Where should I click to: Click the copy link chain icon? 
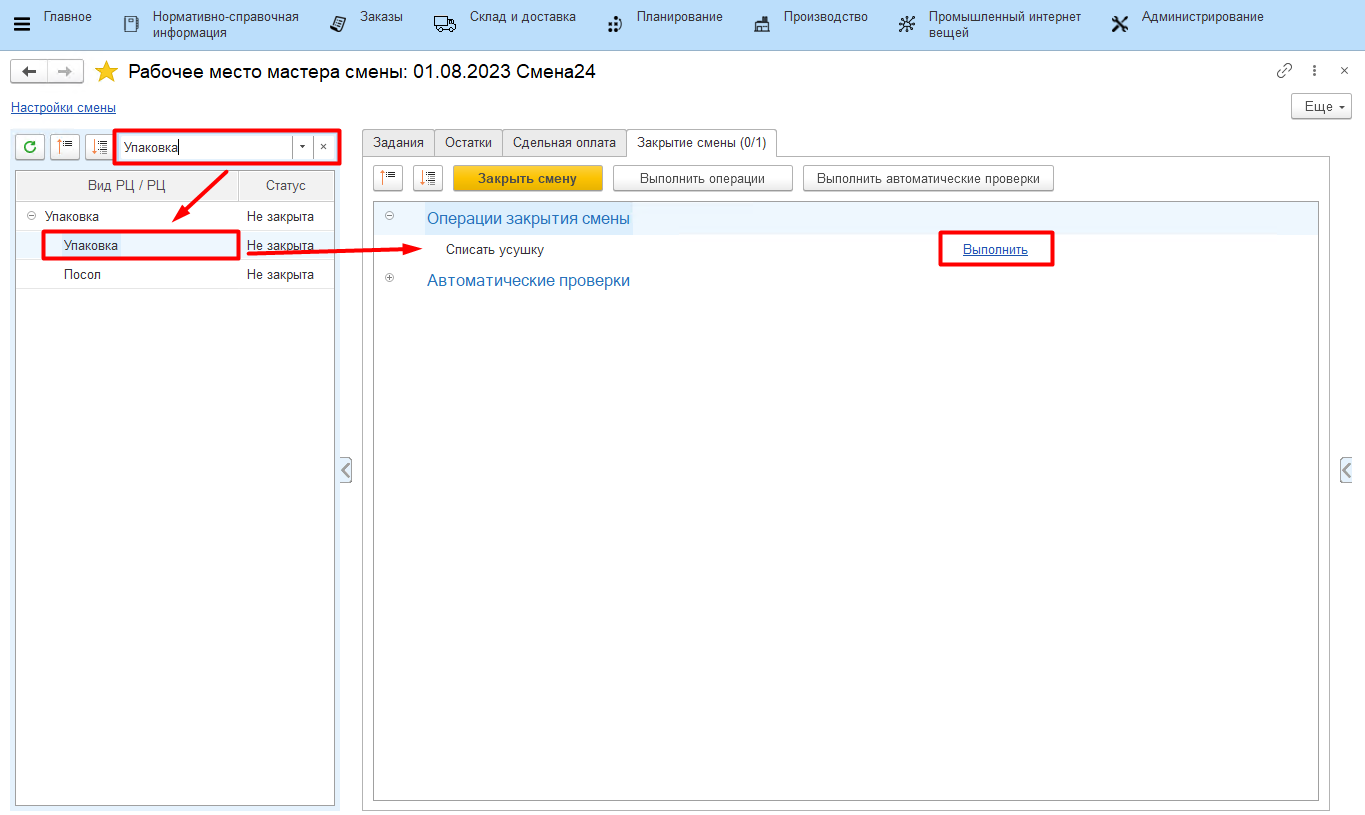(x=1284, y=71)
